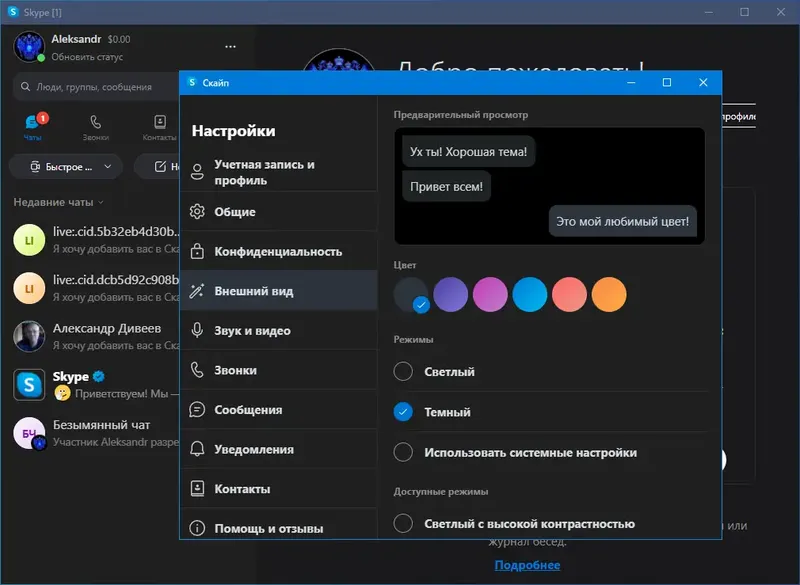Open Notifications via the bell icon
The height and width of the screenshot is (585, 800).
tap(199, 449)
